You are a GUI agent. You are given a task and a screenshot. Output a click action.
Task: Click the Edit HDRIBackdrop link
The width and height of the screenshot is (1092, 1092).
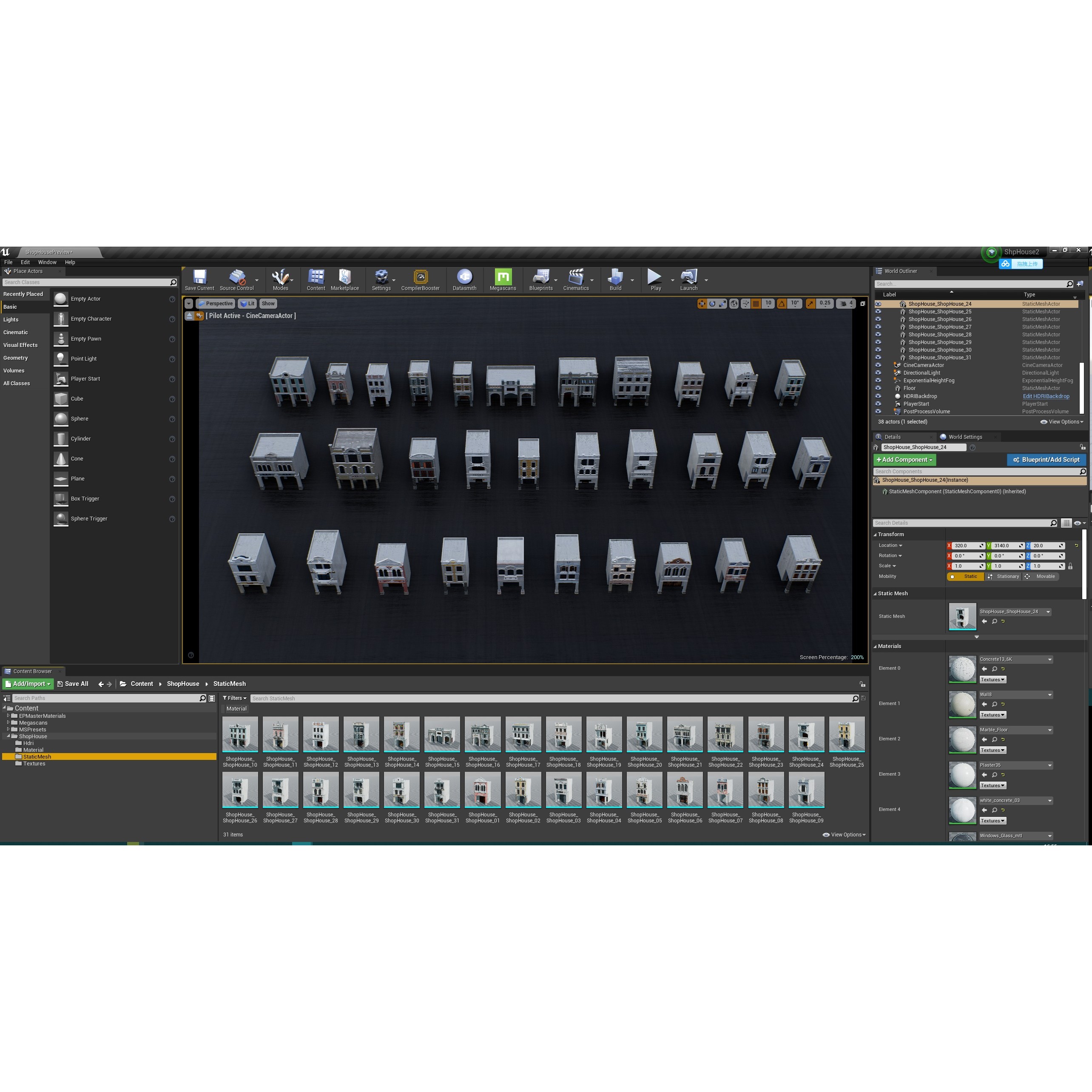pyautogui.click(x=1046, y=396)
